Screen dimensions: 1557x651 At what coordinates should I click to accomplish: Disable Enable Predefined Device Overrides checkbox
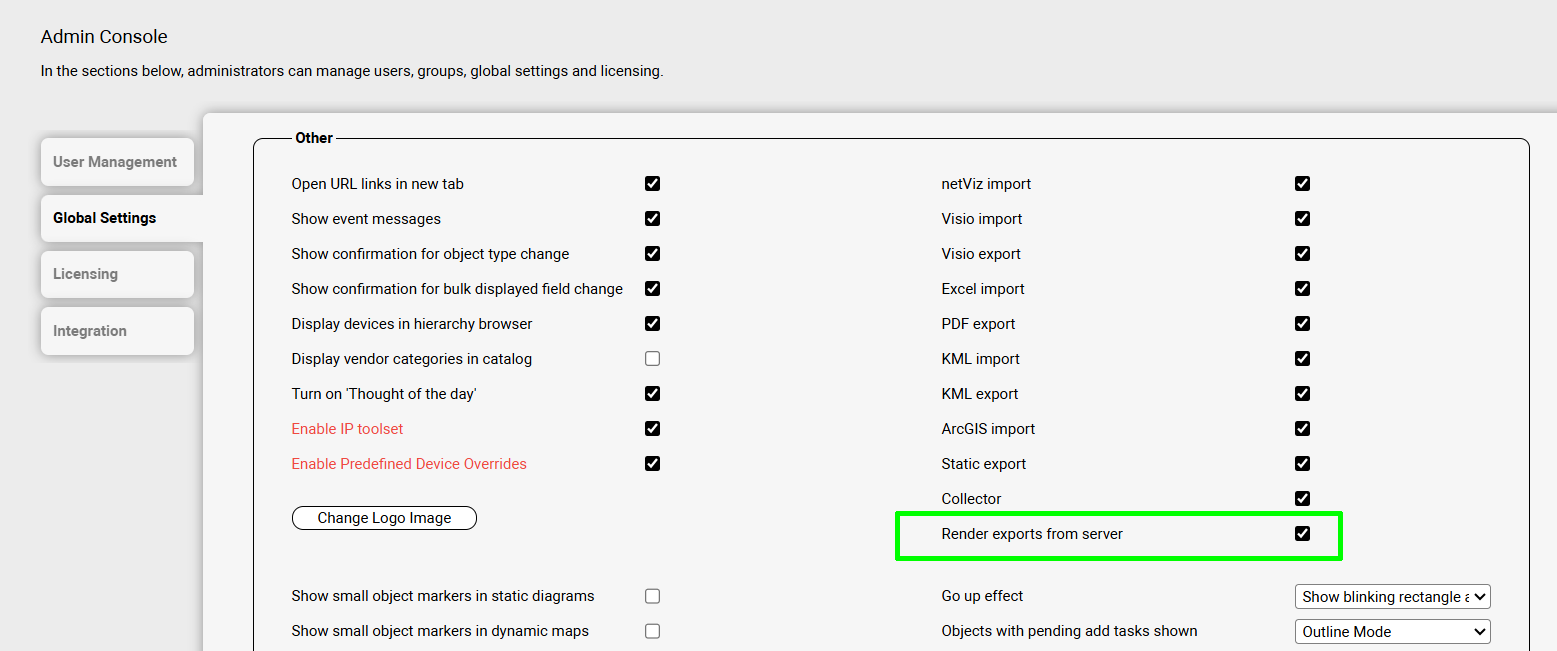click(652, 464)
